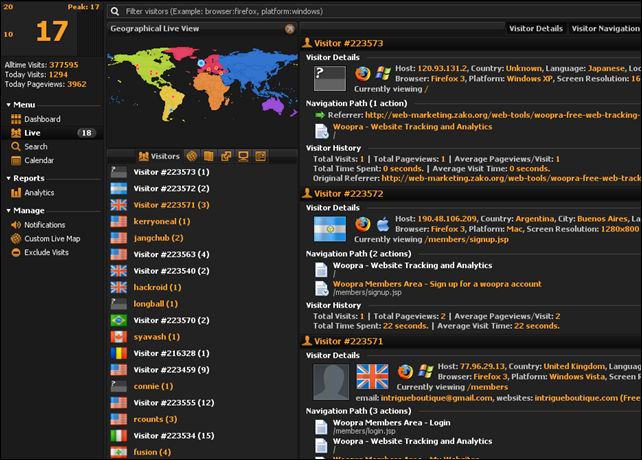This screenshot has width=642, height=460.
Task: Click the external link icon tab
Action: (226, 156)
